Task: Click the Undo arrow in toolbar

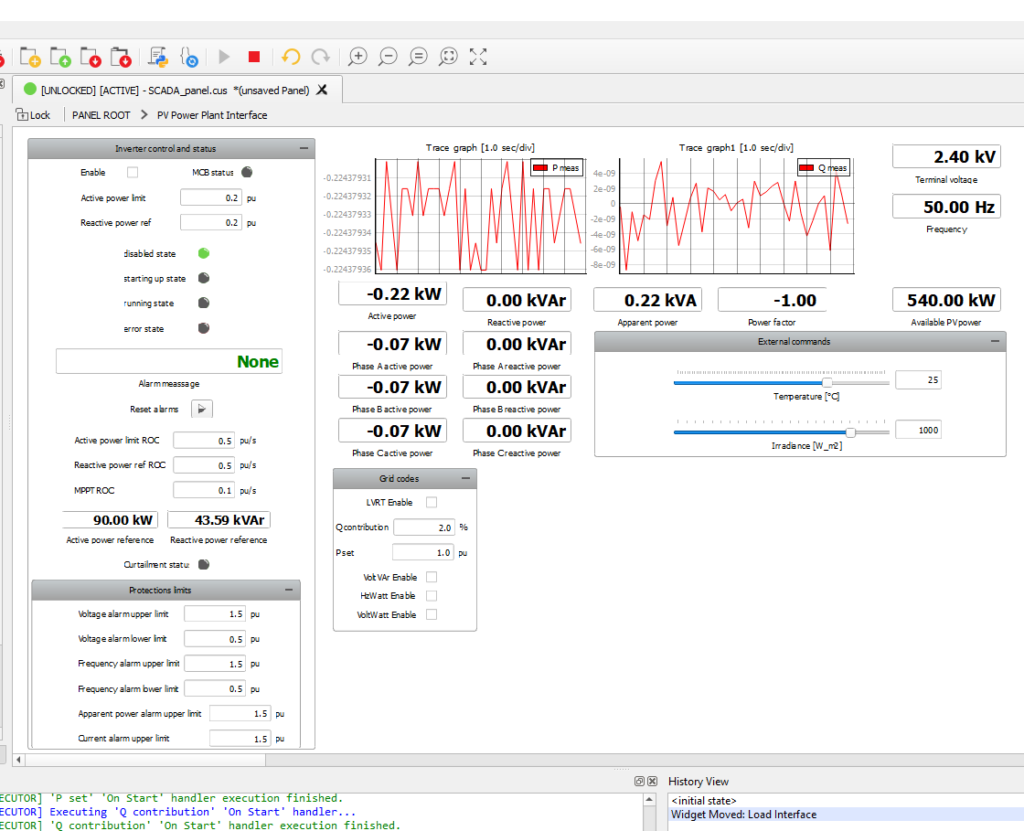Action: (291, 57)
